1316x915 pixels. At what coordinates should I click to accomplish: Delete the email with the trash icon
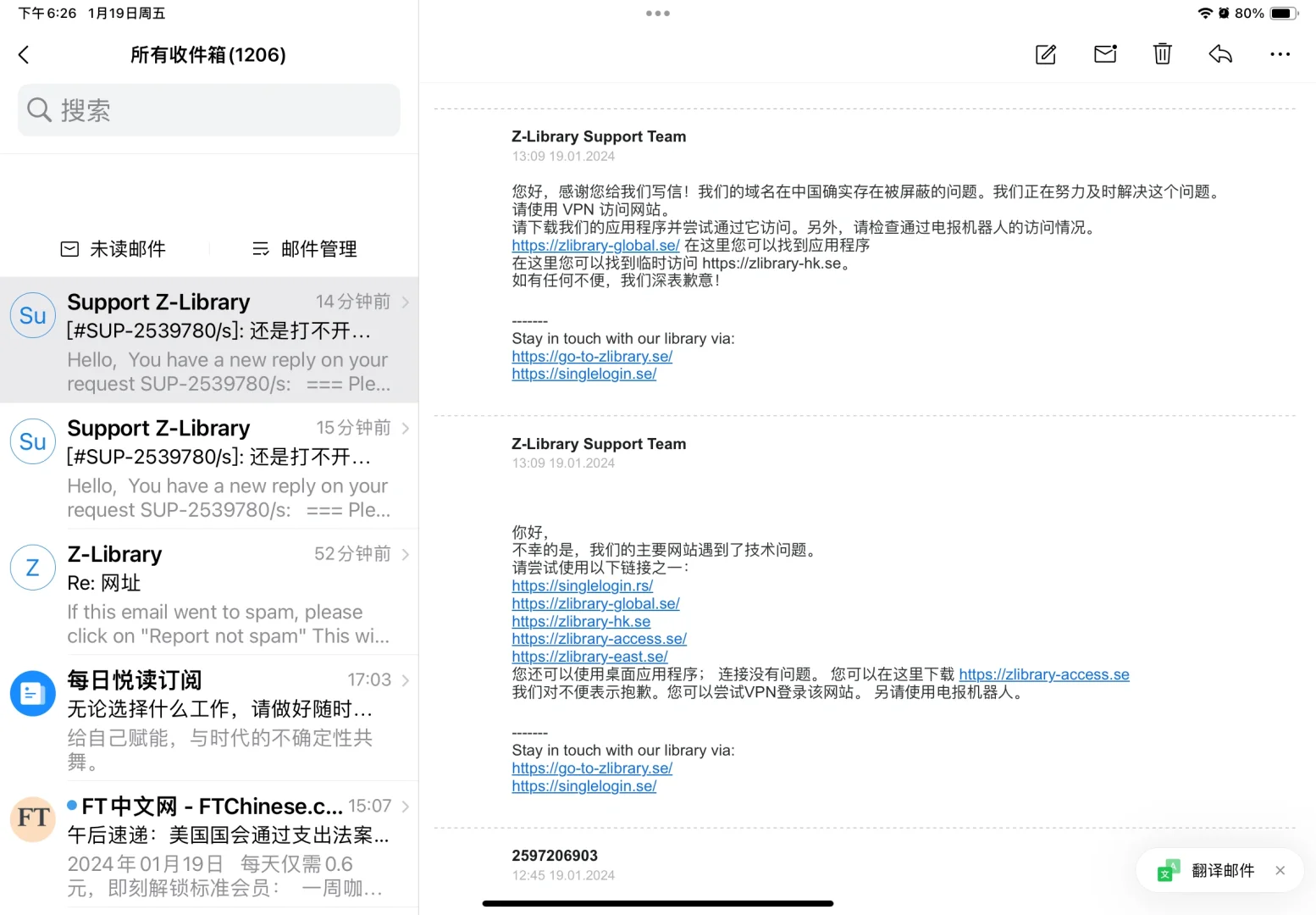1163,54
